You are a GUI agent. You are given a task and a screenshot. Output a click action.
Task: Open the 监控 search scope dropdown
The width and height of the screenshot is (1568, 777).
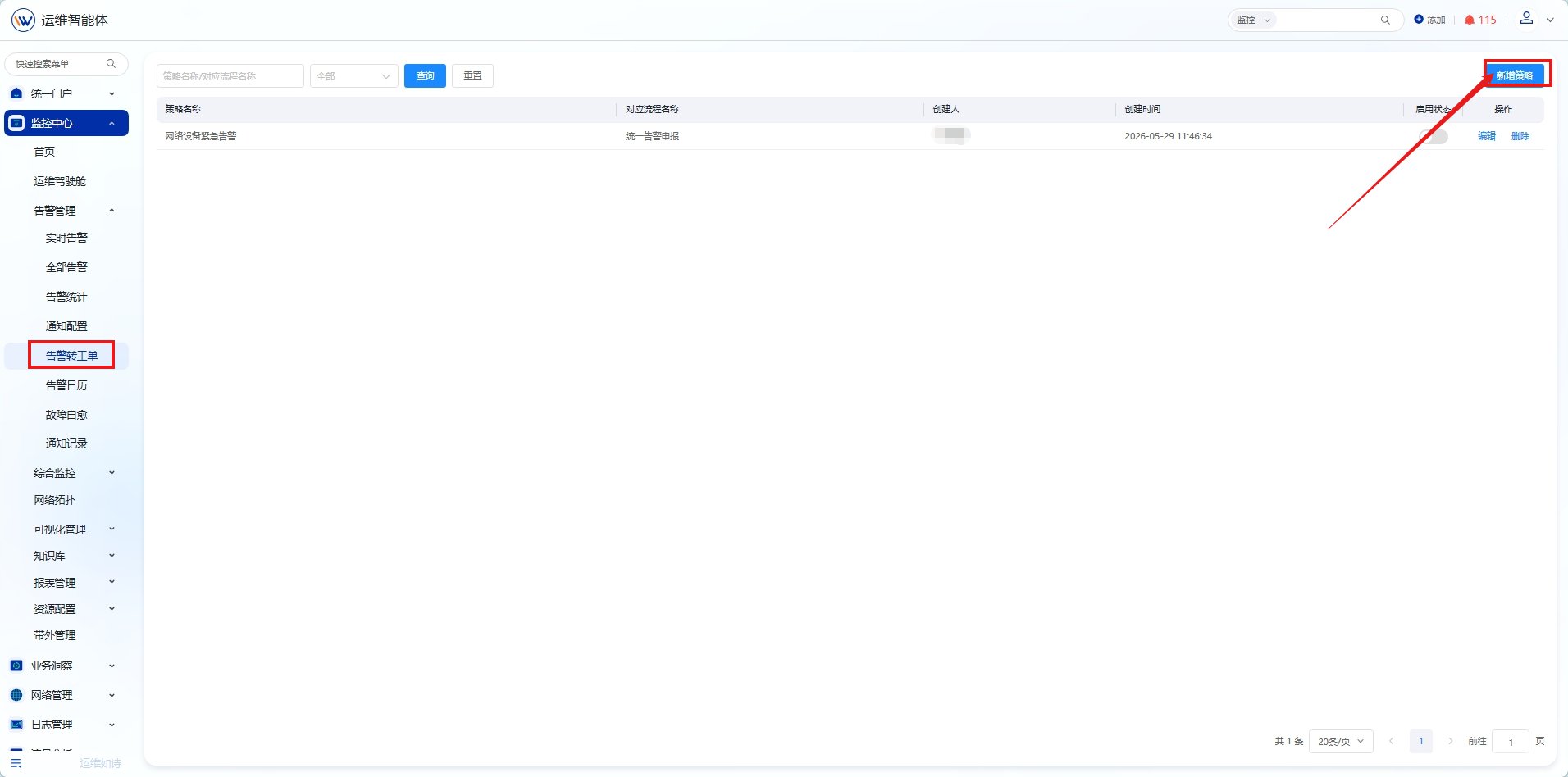[x=1253, y=20]
